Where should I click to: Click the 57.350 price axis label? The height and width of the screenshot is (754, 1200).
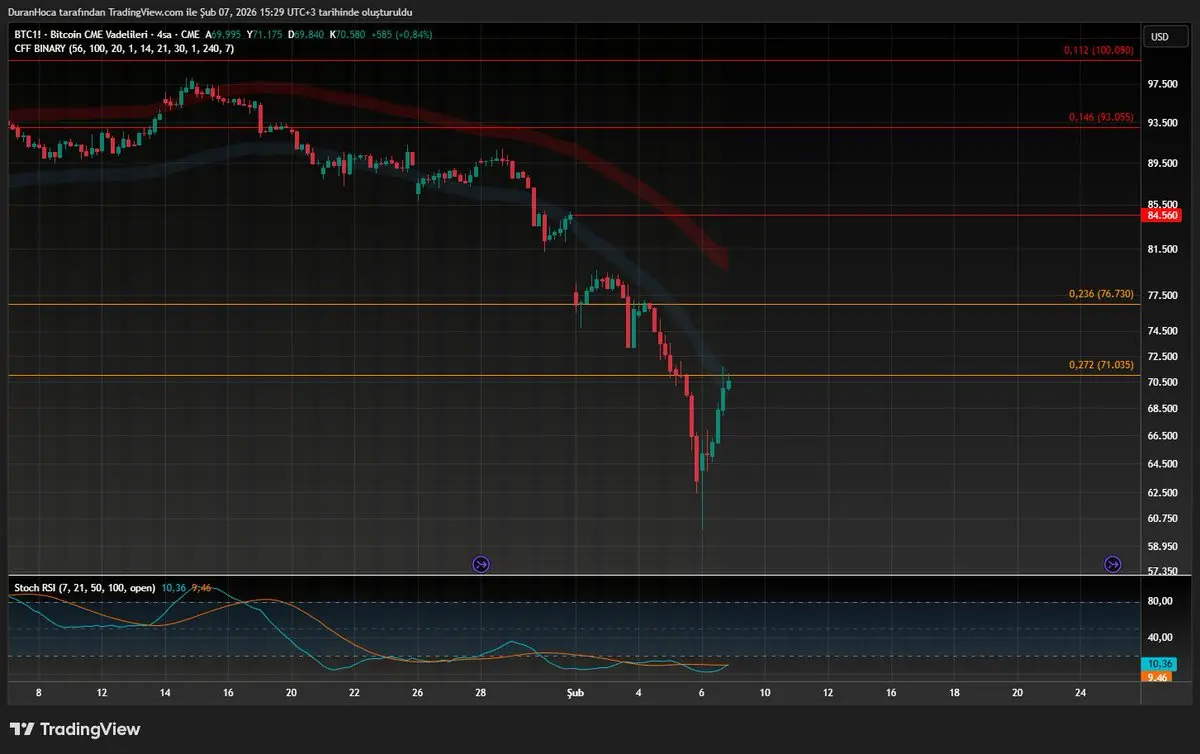coord(1162,571)
